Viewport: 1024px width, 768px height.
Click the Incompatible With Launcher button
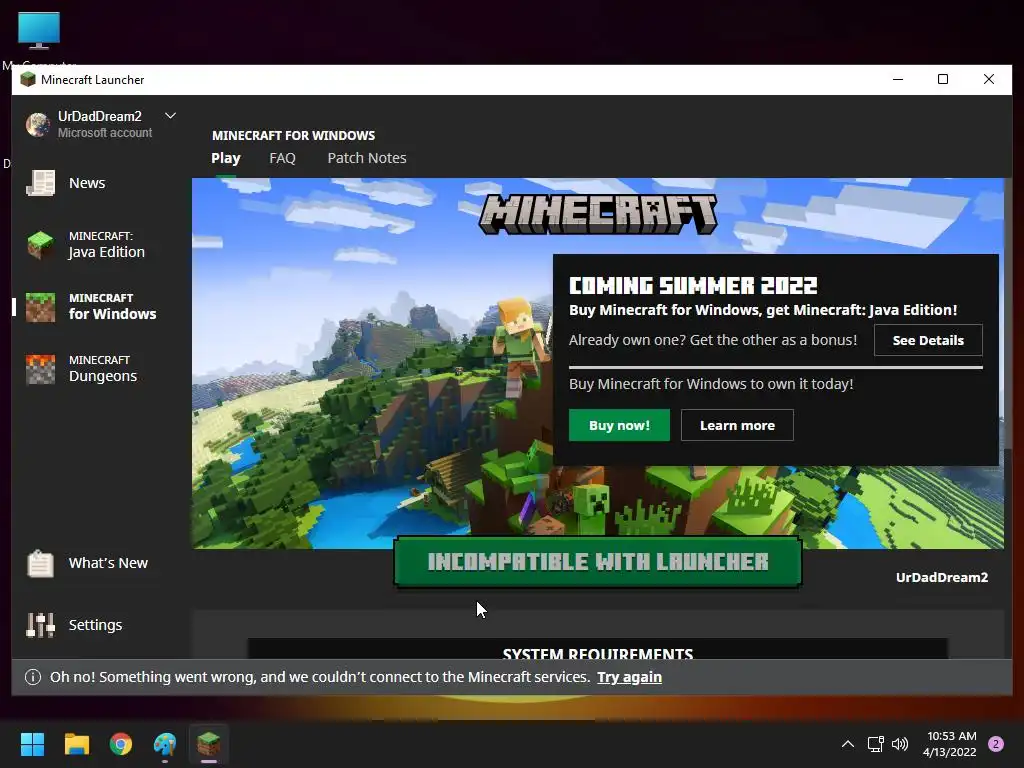(x=598, y=562)
